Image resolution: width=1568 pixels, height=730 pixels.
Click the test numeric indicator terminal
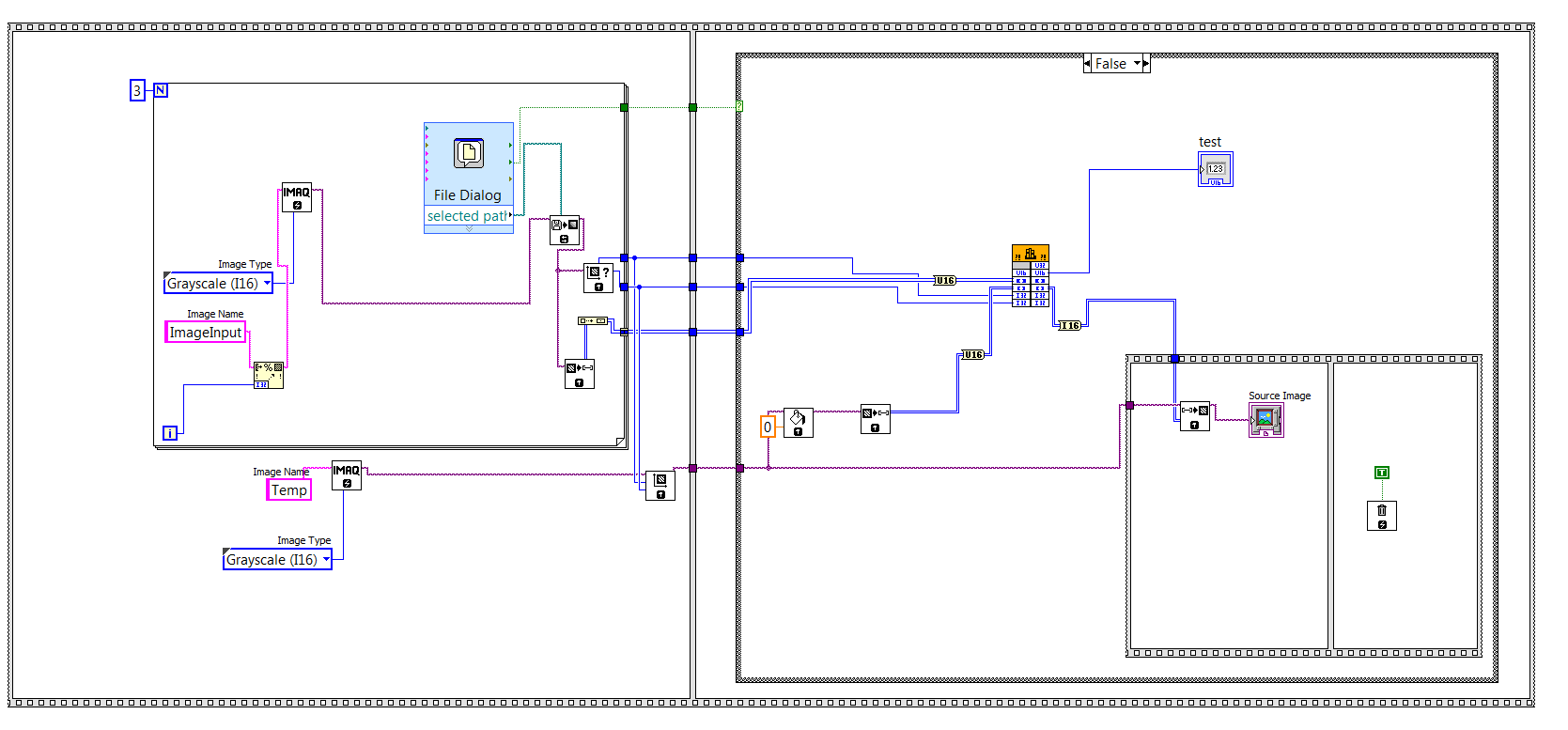1216,170
